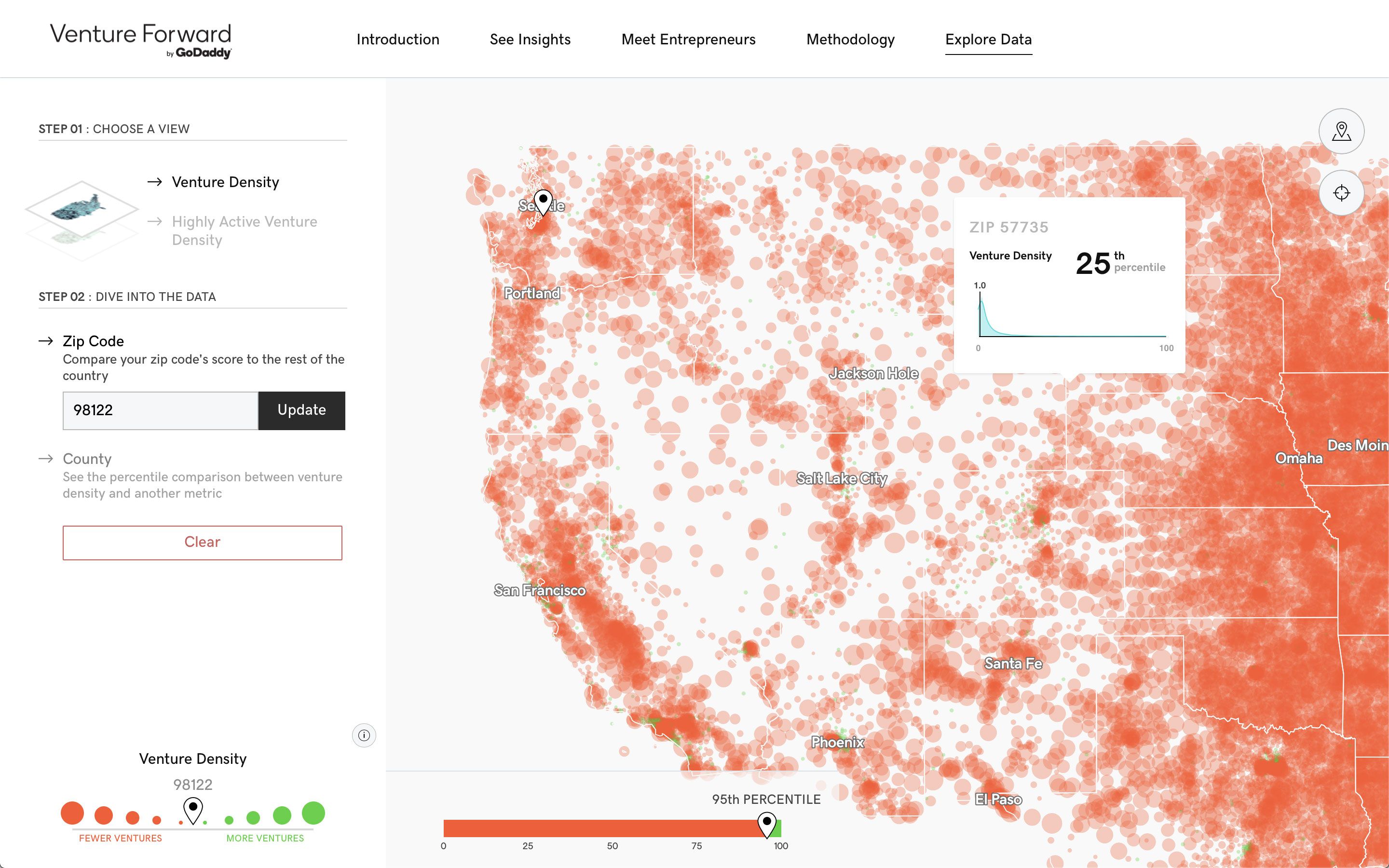Screen dimensions: 1389x868
Task: Click the Seattle pin marker on the map
Action: pos(543,202)
